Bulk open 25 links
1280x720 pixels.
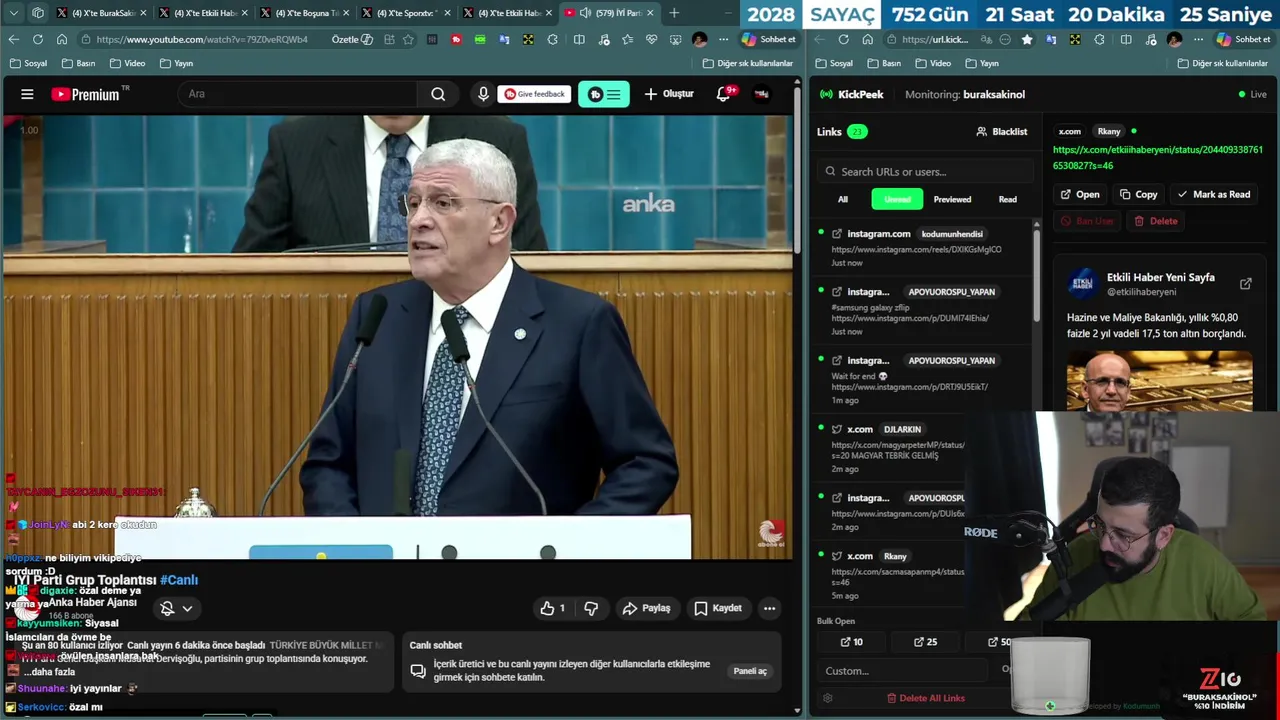926,642
